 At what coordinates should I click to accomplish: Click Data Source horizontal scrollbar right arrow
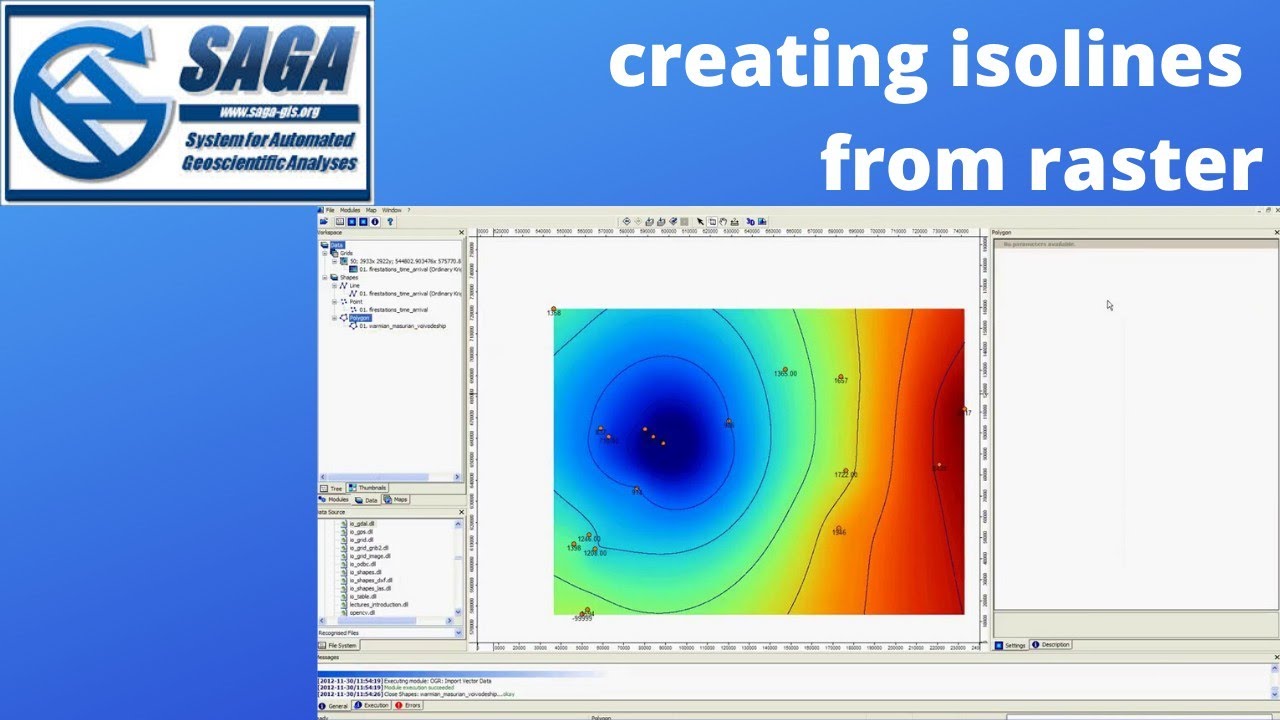click(450, 621)
